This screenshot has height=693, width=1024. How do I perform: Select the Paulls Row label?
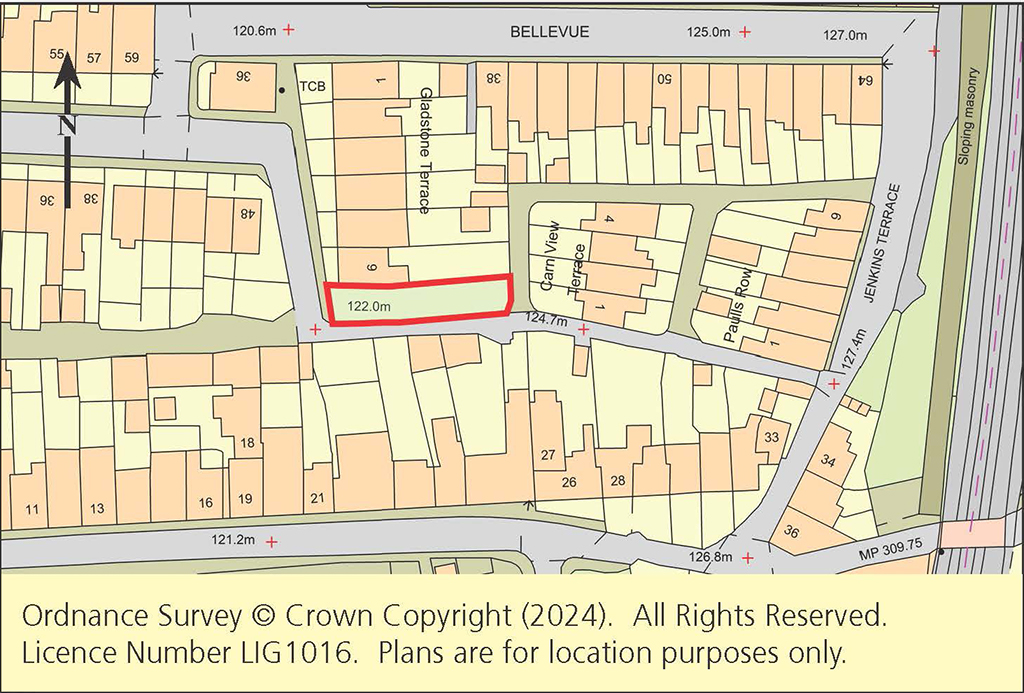[738, 306]
